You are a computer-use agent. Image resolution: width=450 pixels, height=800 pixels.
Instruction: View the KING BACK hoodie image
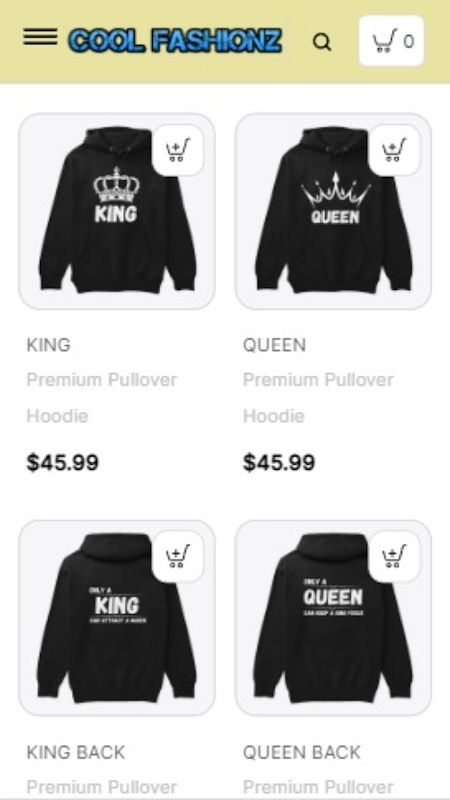[x=117, y=618]
